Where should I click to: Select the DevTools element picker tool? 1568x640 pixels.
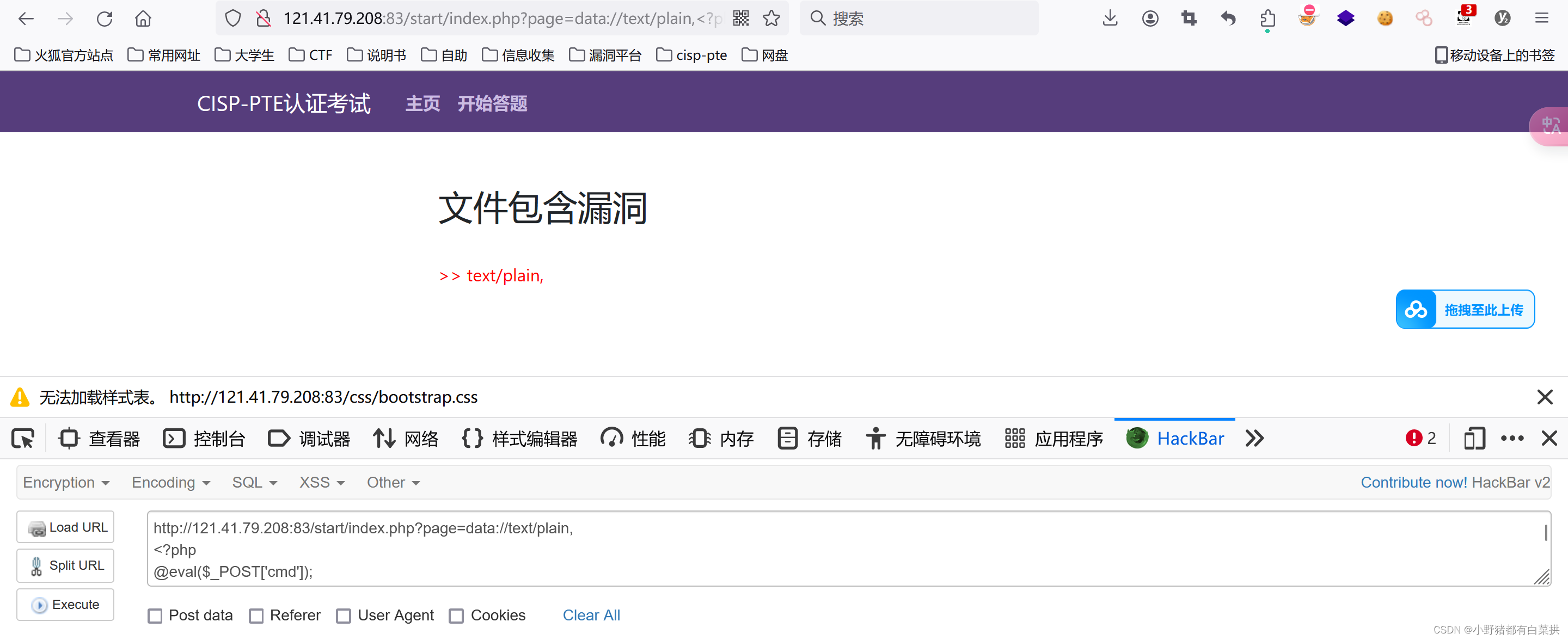point(22,438)
